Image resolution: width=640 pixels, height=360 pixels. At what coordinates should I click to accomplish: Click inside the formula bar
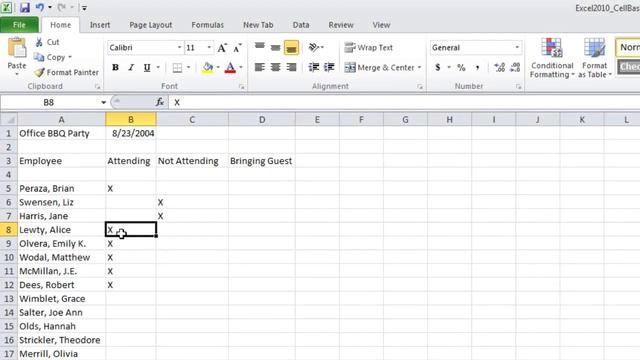pyautogui.click(x=404, y=102)
